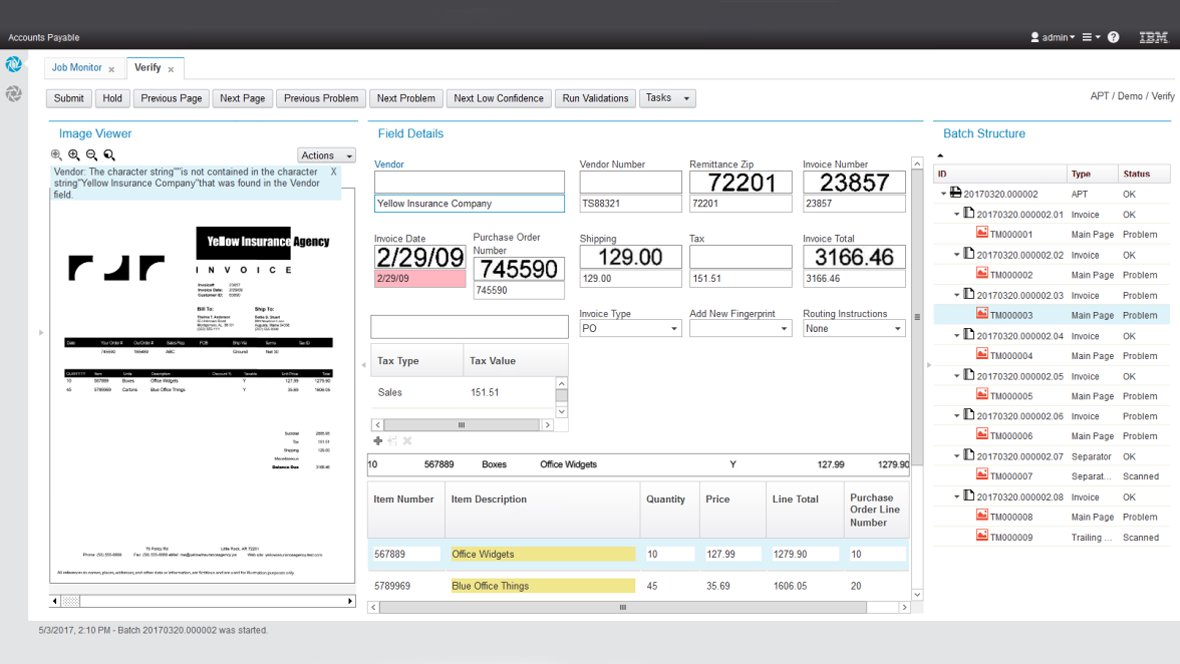Open the Invoice Type dropdown
The height and width of the screenshot is (664, 1180).
(629, 328)
